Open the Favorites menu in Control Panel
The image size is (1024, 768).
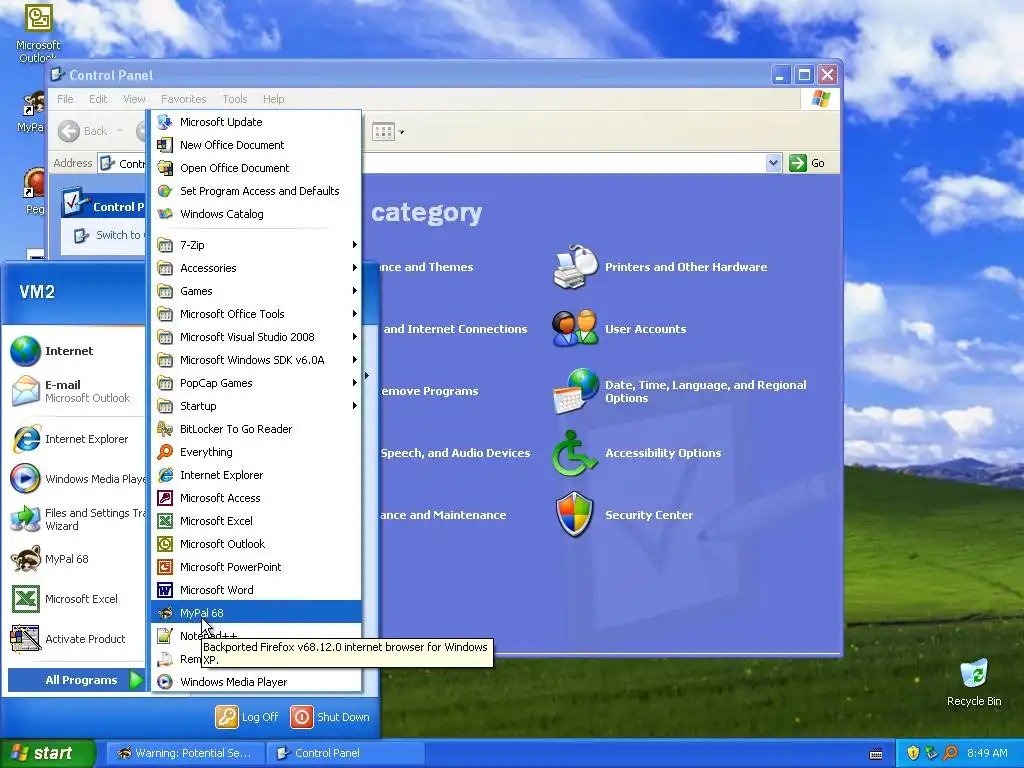(x=184, y=99)
